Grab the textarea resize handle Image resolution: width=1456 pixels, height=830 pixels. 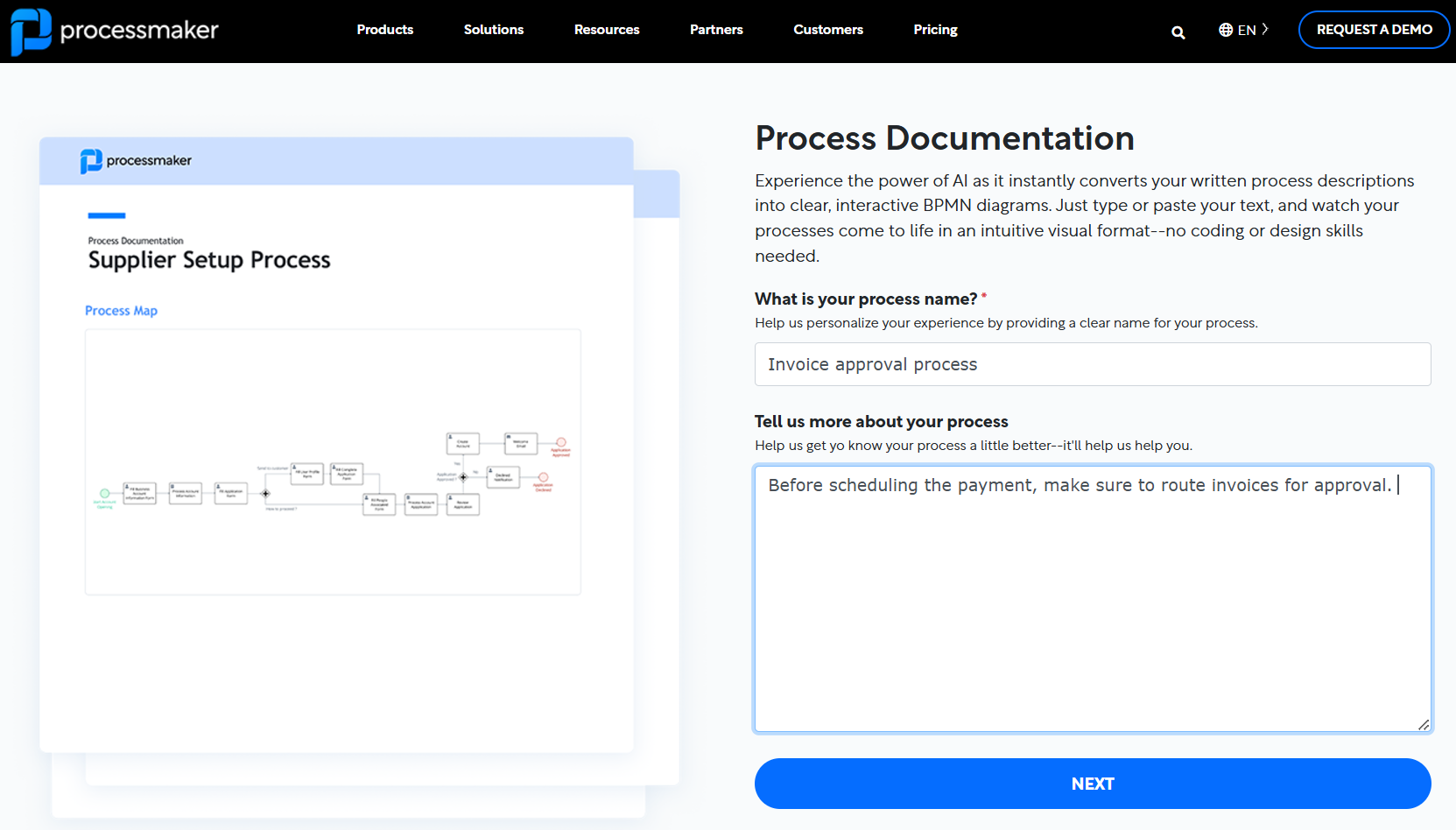coord(1424,724)
